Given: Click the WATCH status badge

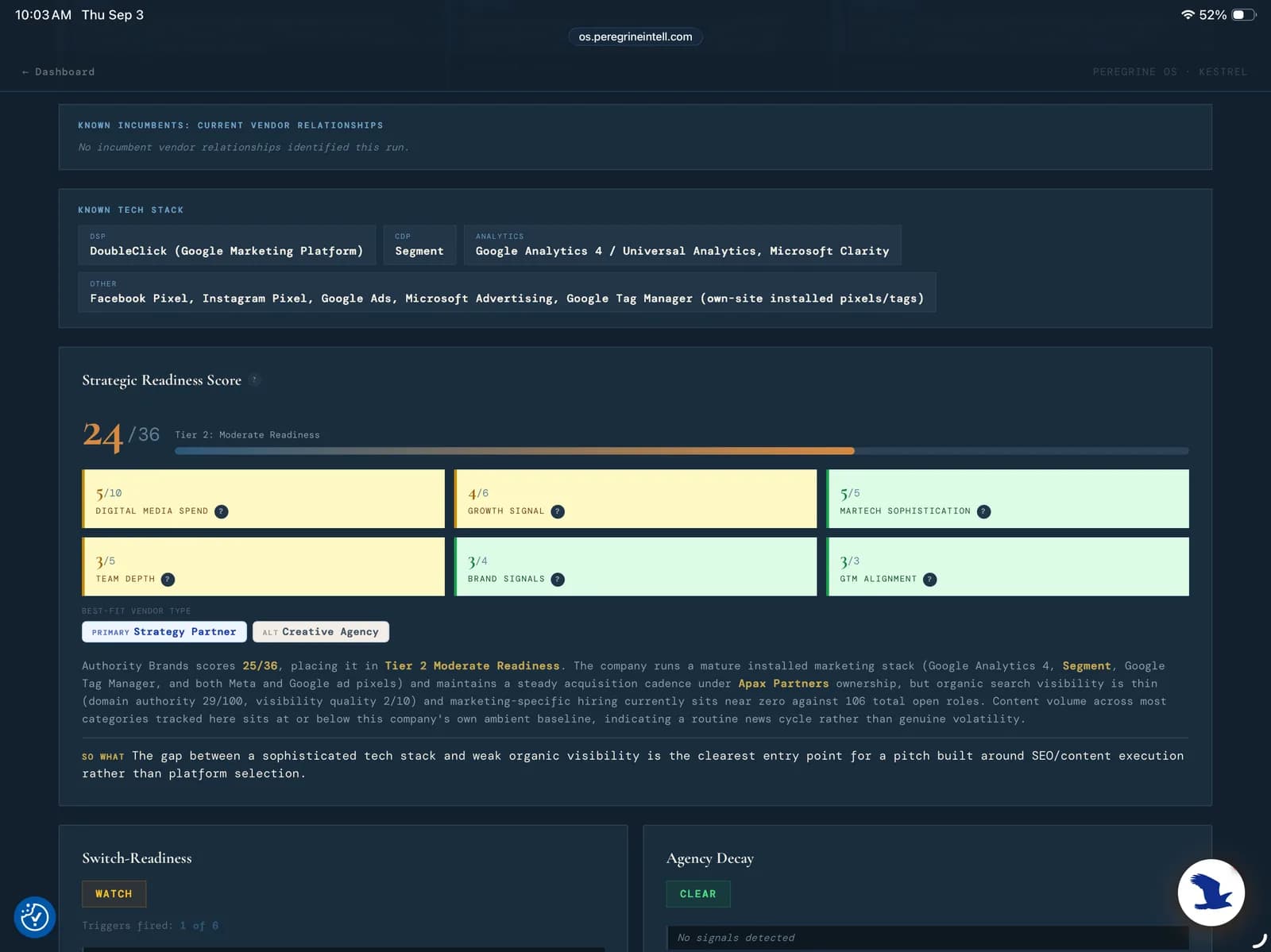Looking at the screenshot, I should (114, 894).
